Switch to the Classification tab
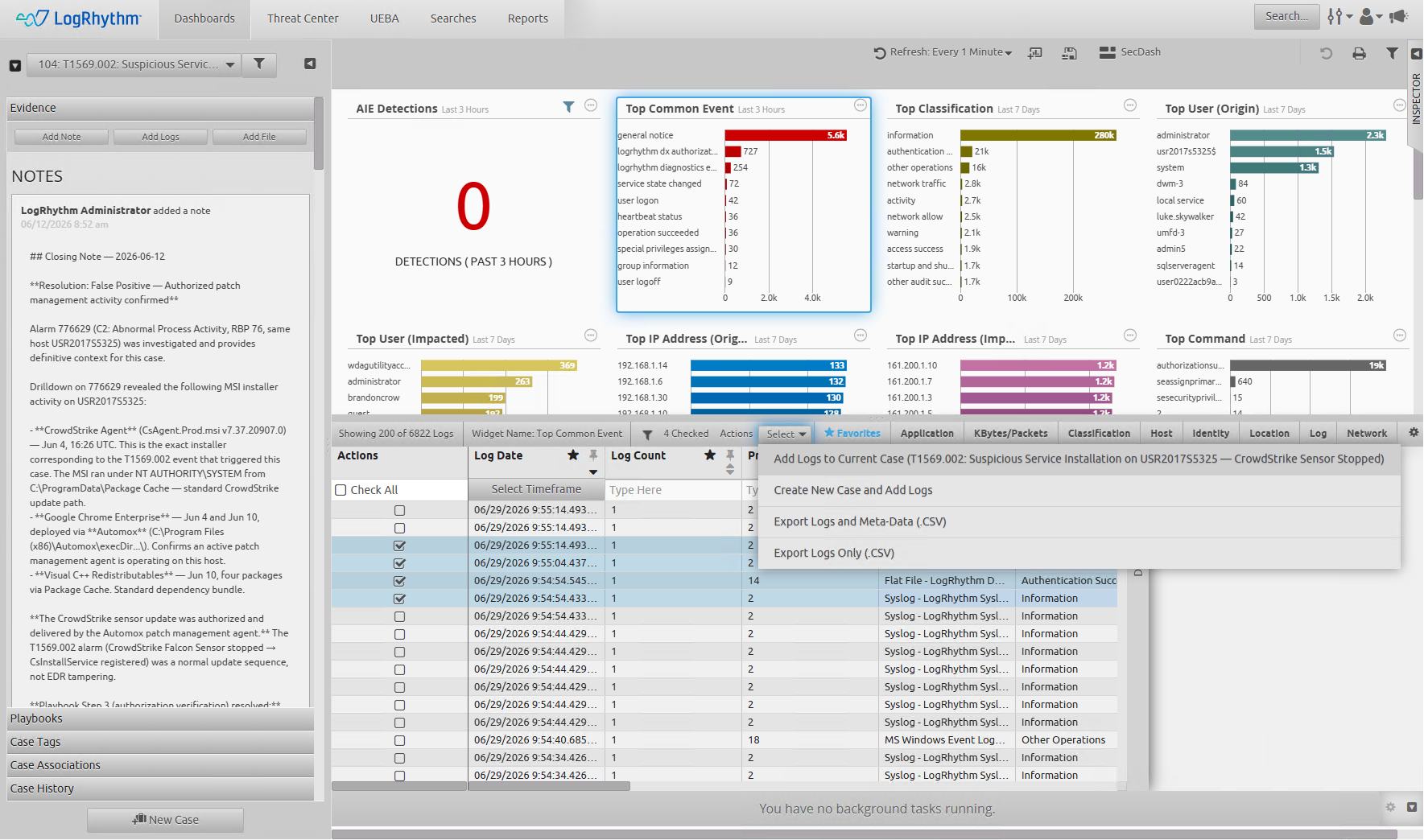Screen dimensions: 1424x840 (x=1099, y=433)
